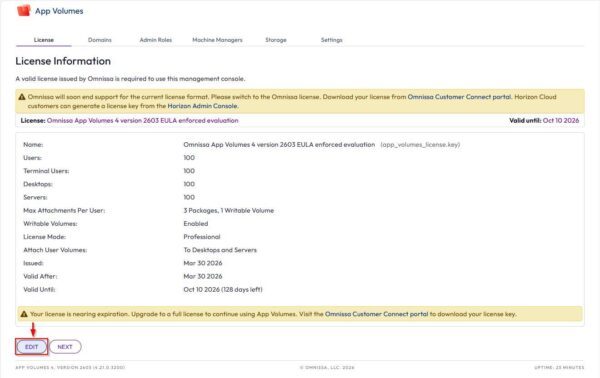The width and height of the screenshot is (600, 378).
Task: Click 'To Desktops and Servers' value
Action: pos(220,250)
